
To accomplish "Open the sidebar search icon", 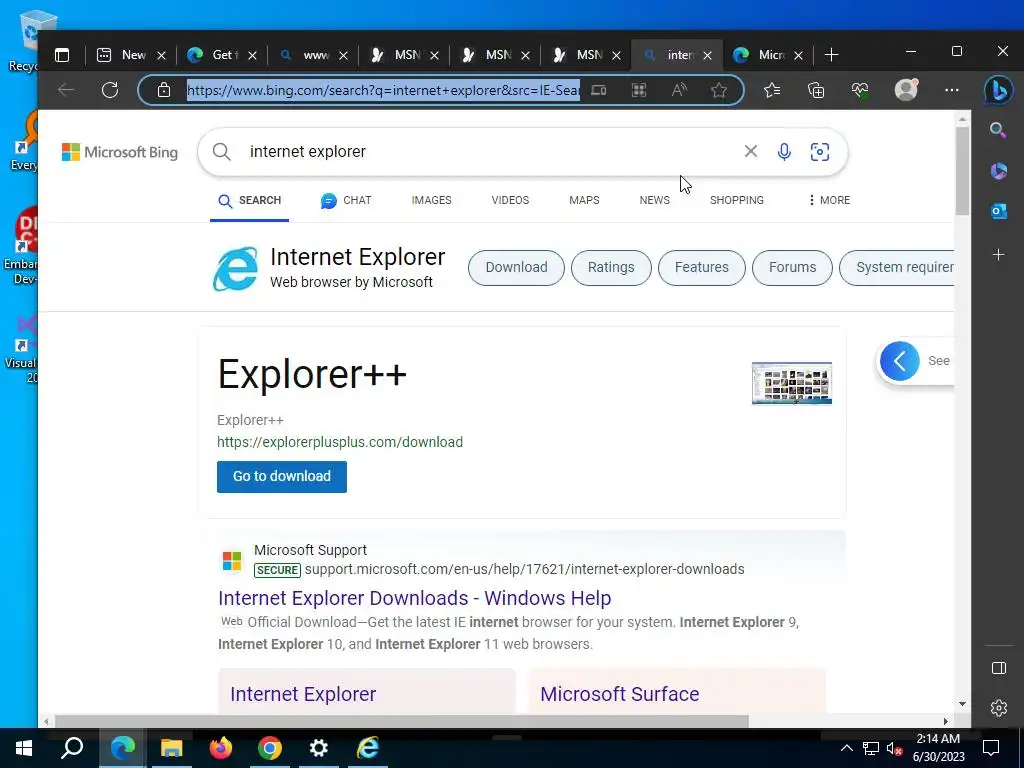I will coord(998,130).
